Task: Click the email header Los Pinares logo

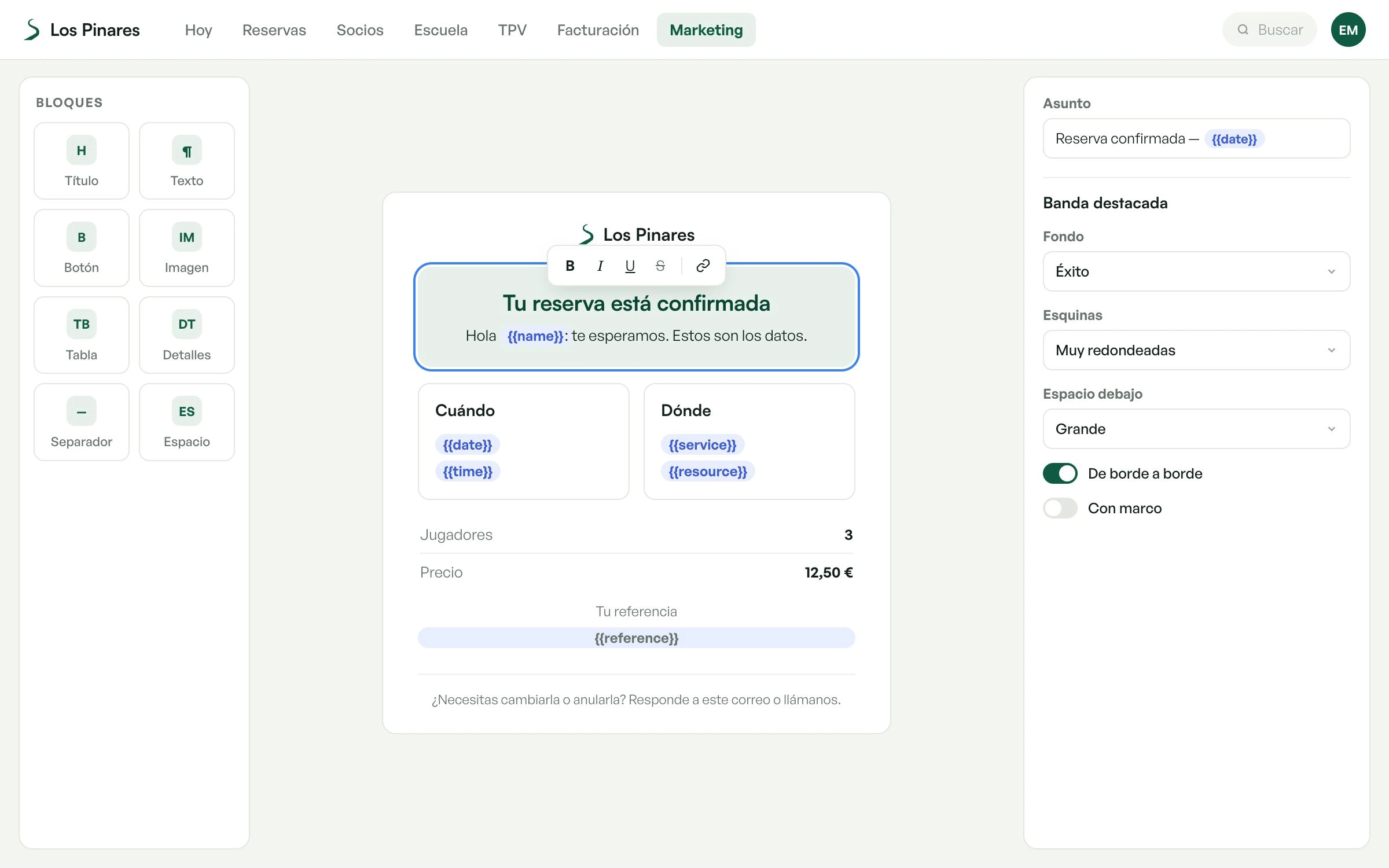Action: point(637,234)
